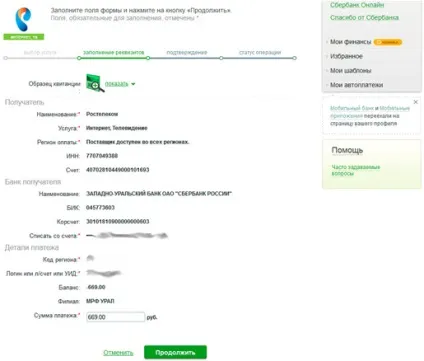
Task: Open the 'Мои финансы' menu item
Action: 350,42
